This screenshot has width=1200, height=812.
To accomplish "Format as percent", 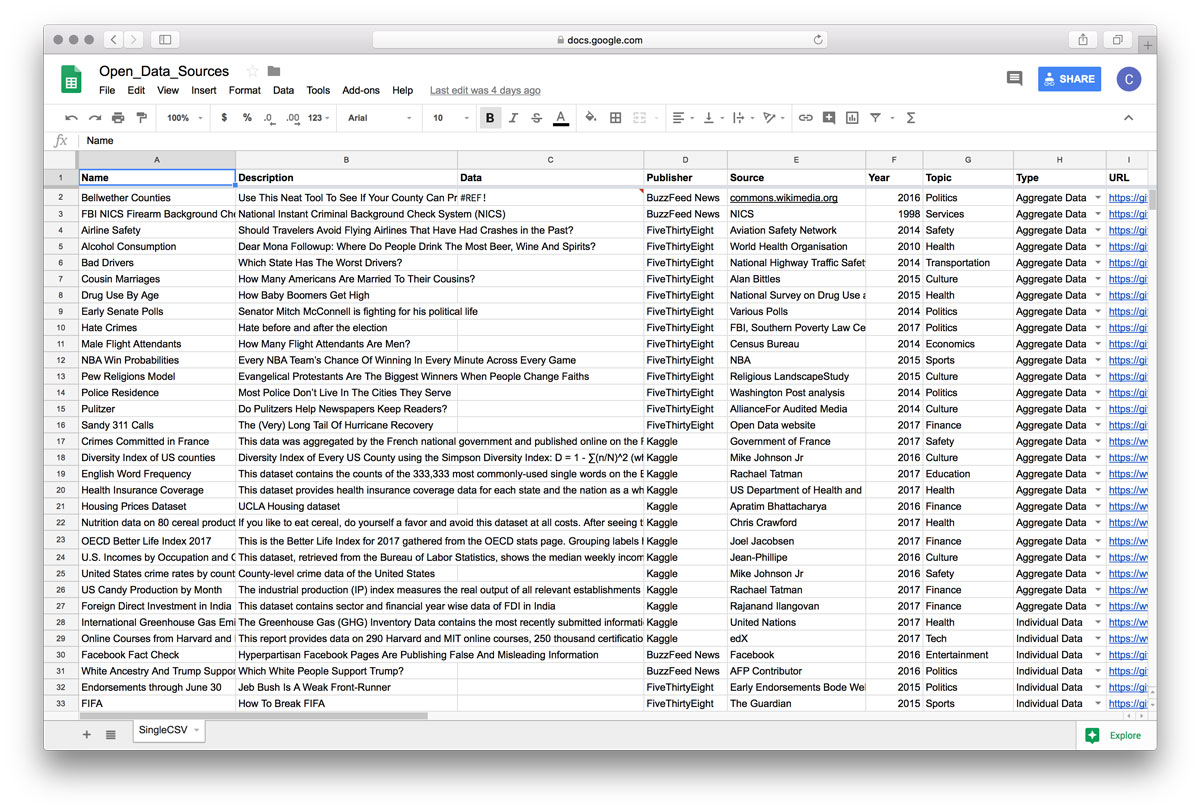I will point(247,118).
